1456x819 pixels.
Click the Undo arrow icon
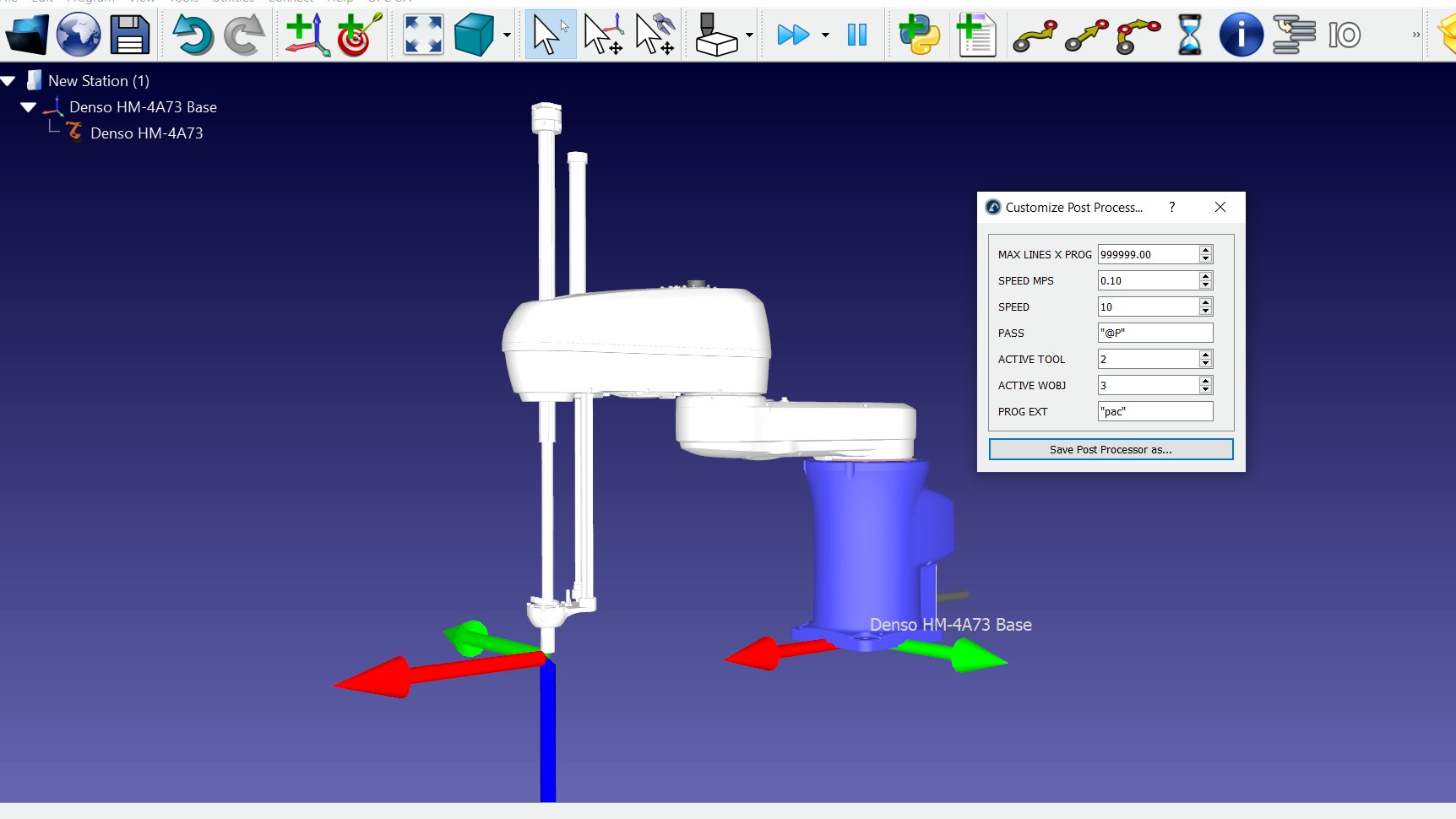pyautogui.click(x=193, y=35)
